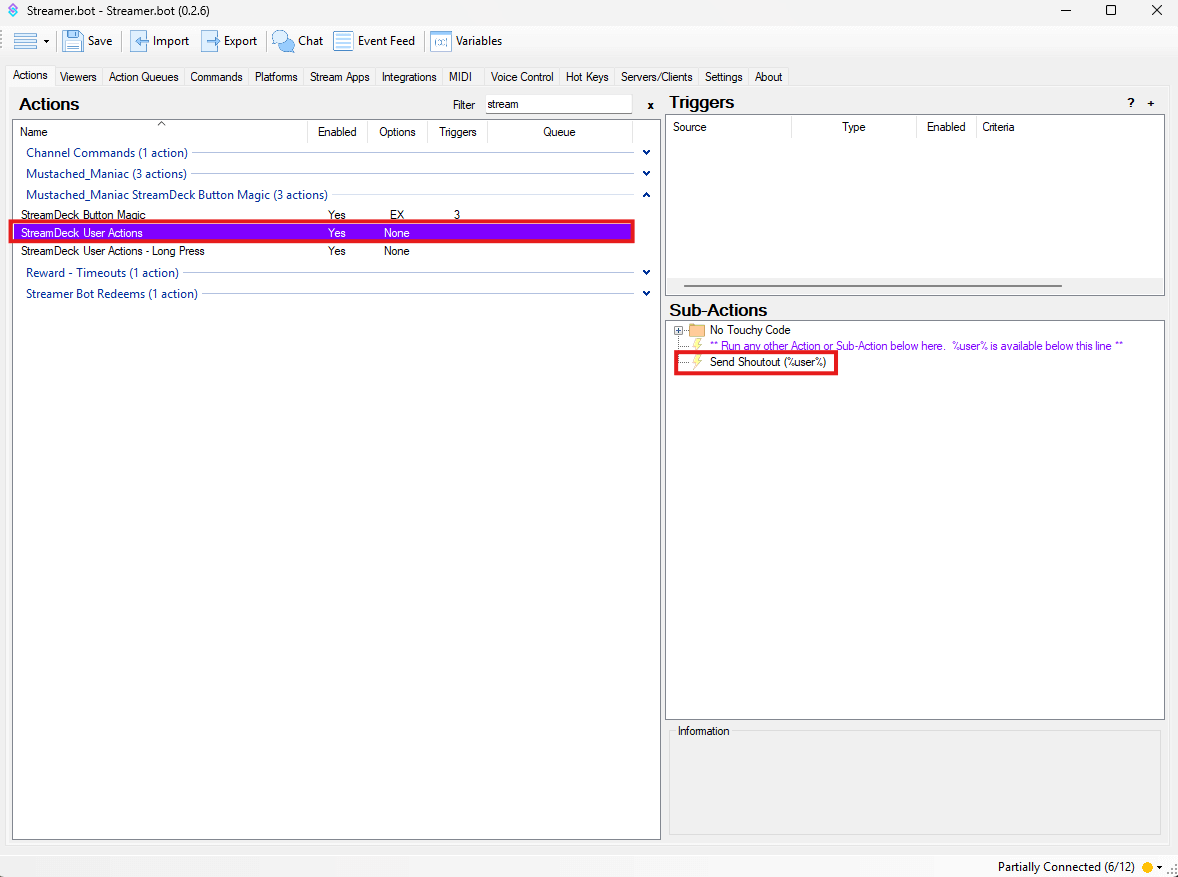This screenshot has width=1178, height=877.
Task: Add a trigger with the plus button
Action: click(x=1150, y=103)
